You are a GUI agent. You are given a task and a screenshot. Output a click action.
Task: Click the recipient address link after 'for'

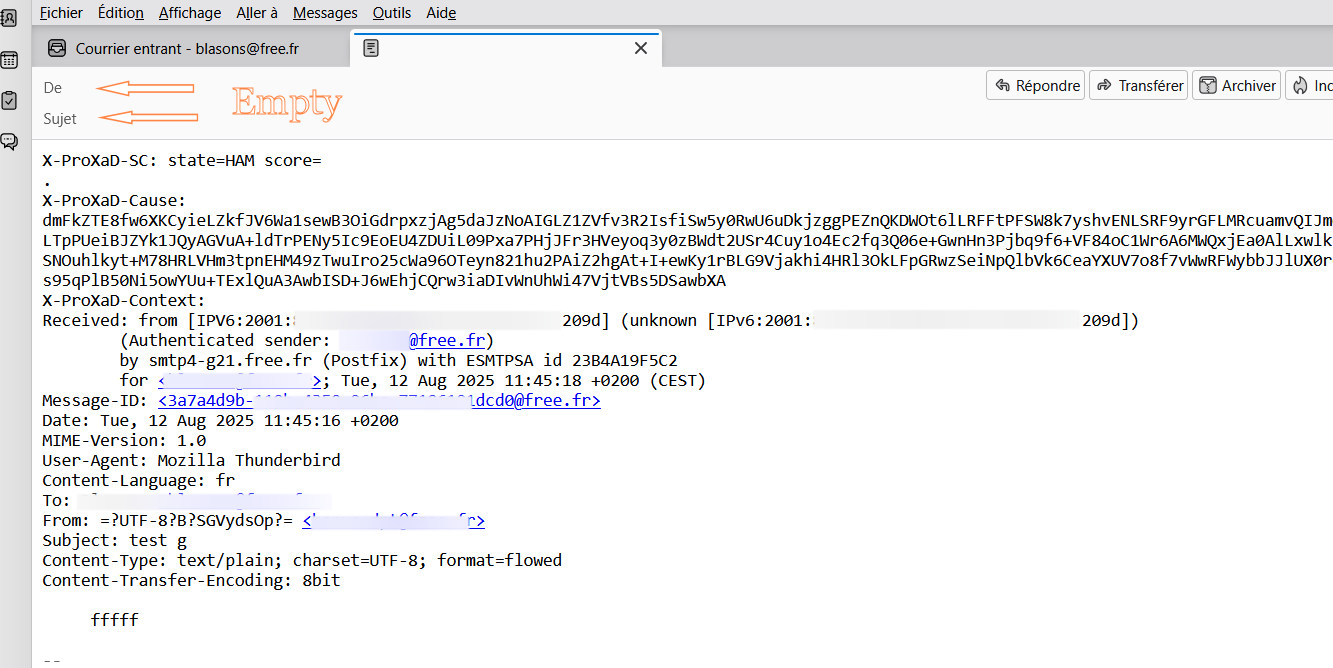[x=242, y=381]
